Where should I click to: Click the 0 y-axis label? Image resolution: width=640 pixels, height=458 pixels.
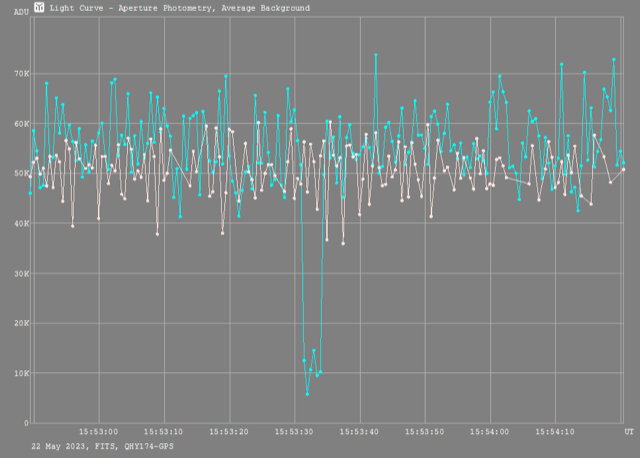(27, 423)
